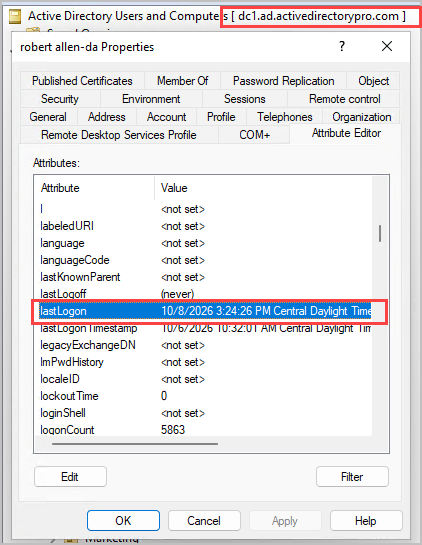Click the logonCount value 5863

[173, 430]
